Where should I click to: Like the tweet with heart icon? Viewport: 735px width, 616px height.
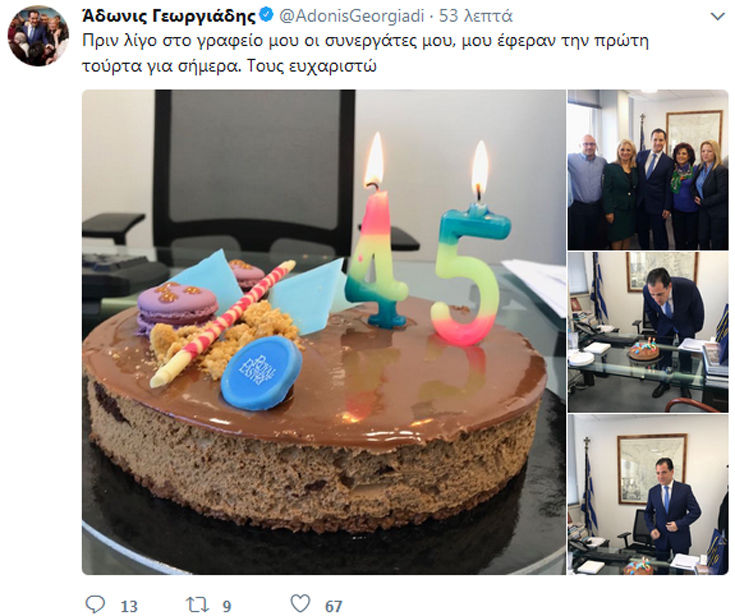pos(300,604)
